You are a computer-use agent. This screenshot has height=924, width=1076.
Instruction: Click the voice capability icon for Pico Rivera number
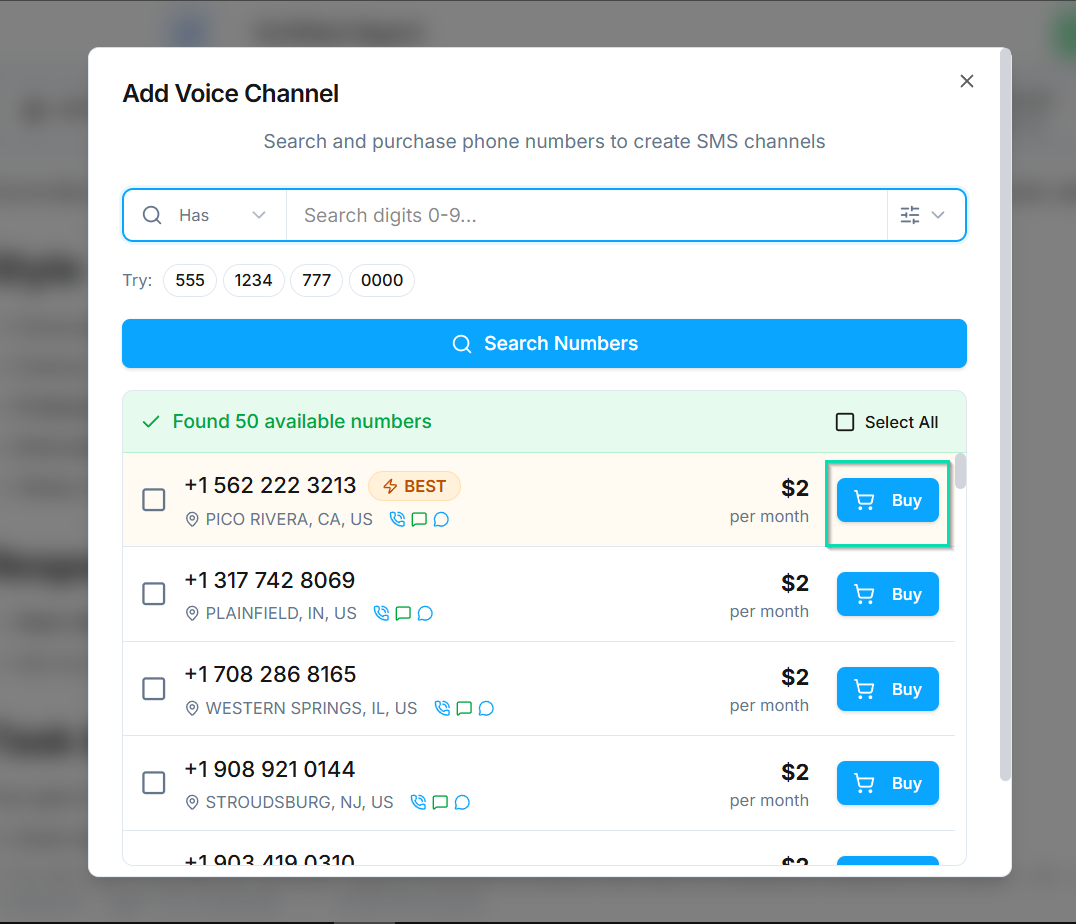(x=397, y=519)
